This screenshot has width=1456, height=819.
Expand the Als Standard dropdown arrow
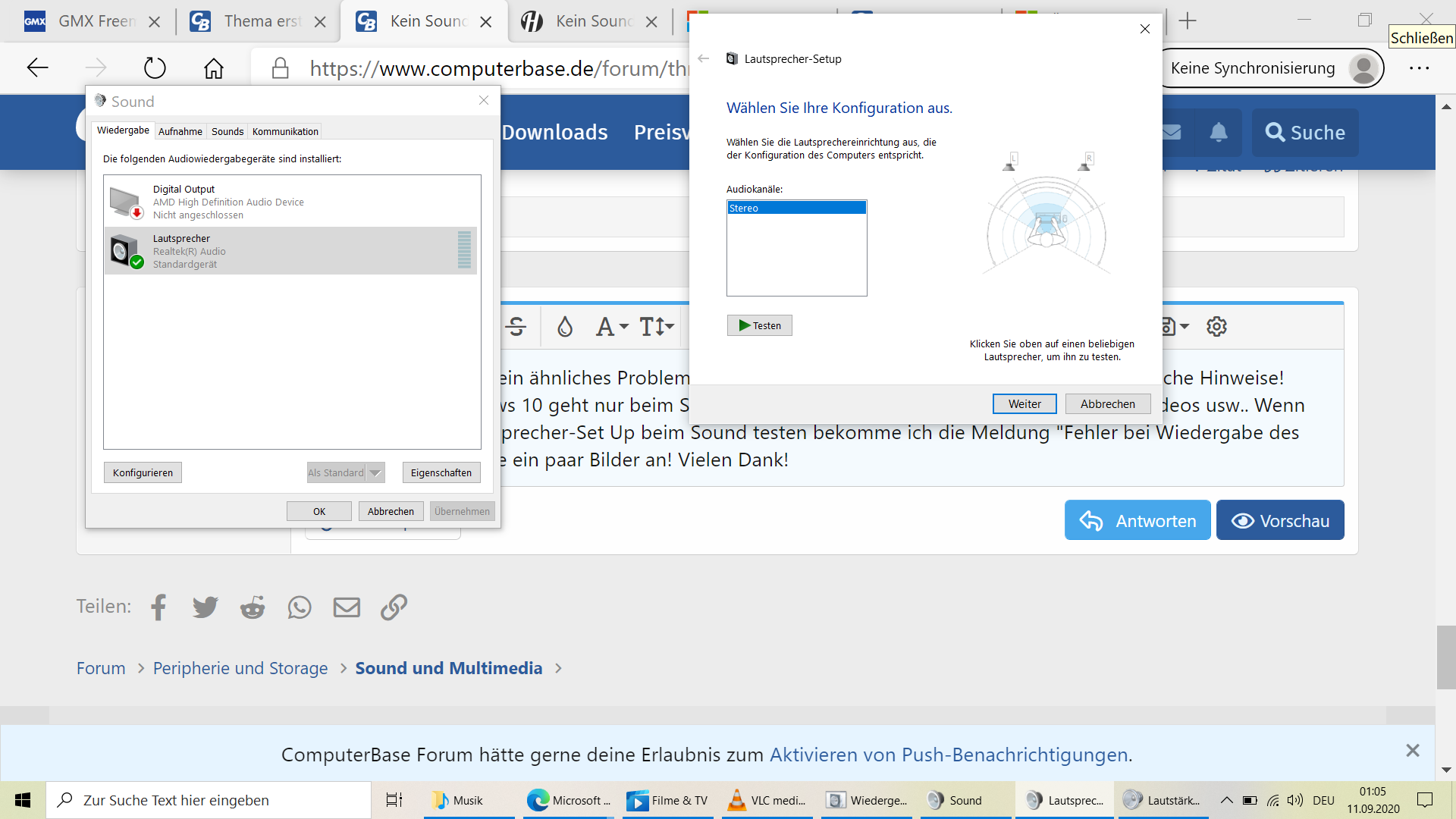pyautogui.click(x=375, y=473)
